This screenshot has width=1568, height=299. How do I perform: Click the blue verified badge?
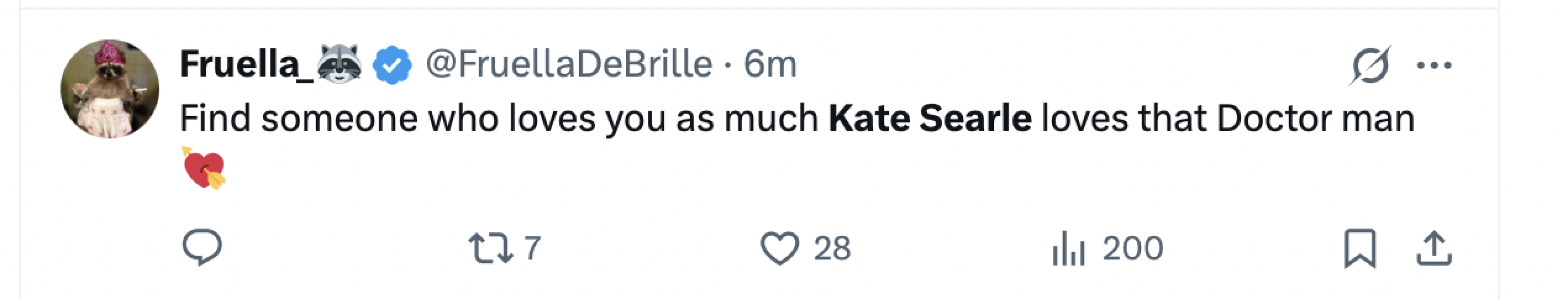tap(392, 65)
